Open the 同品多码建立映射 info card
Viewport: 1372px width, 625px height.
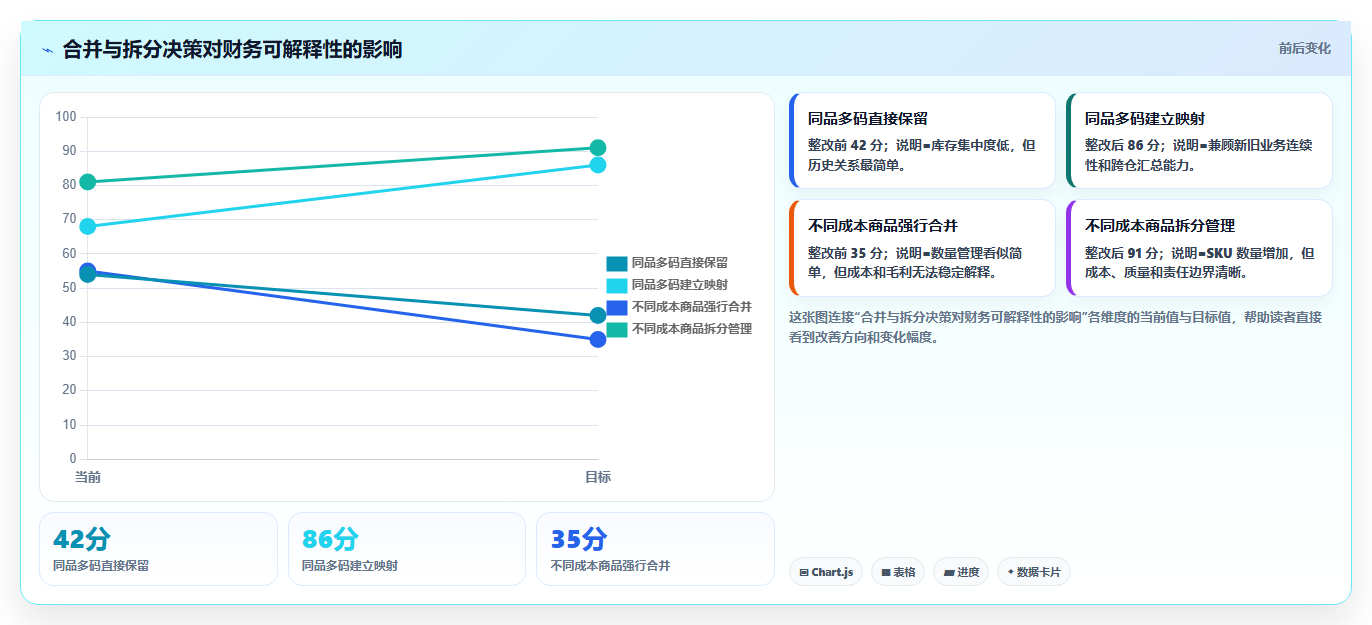(x=1199, y=141)
